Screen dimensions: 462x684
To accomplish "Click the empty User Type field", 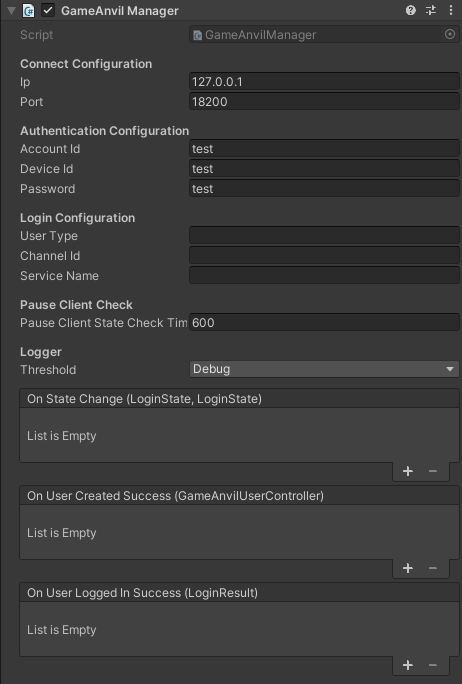I will [324, 236].
